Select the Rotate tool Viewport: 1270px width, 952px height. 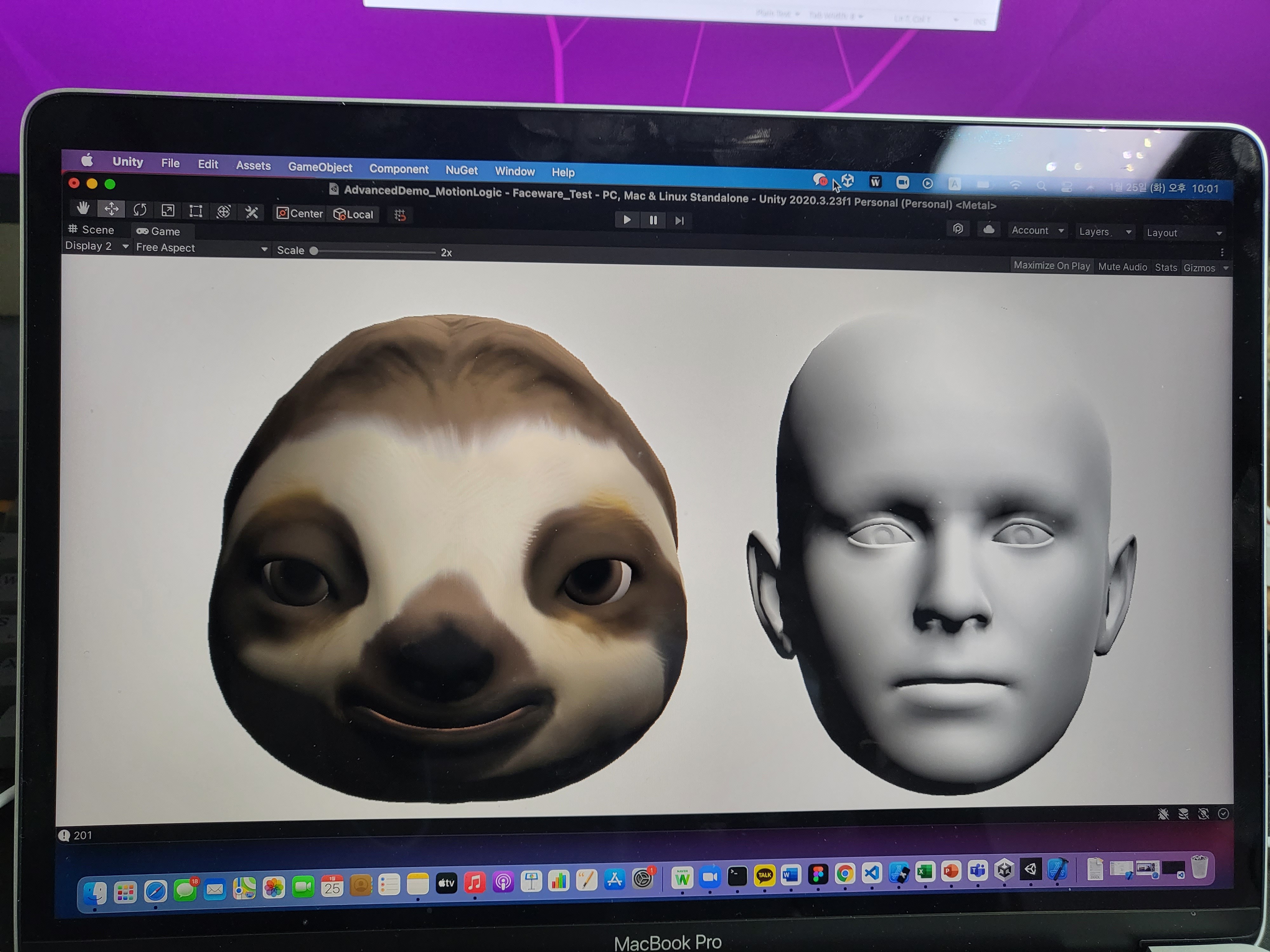(139, 210)
